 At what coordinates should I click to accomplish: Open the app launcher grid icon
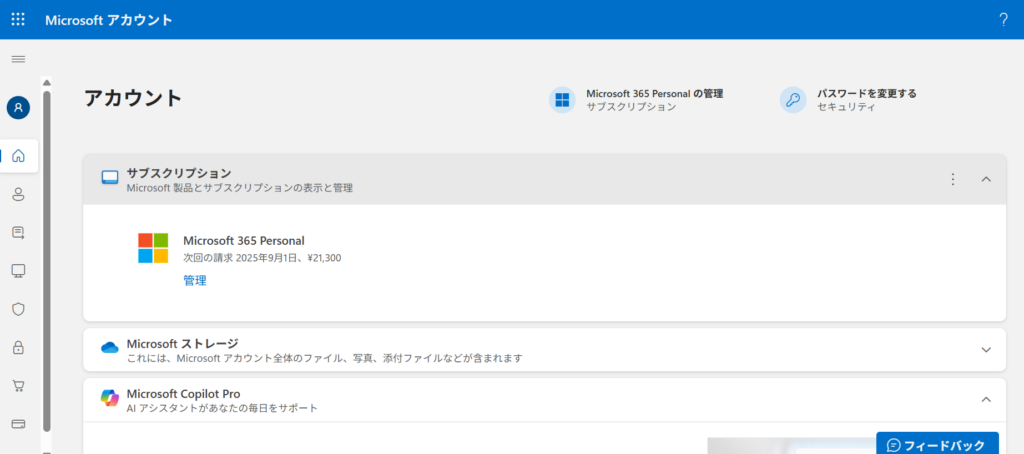pos(18,20)
